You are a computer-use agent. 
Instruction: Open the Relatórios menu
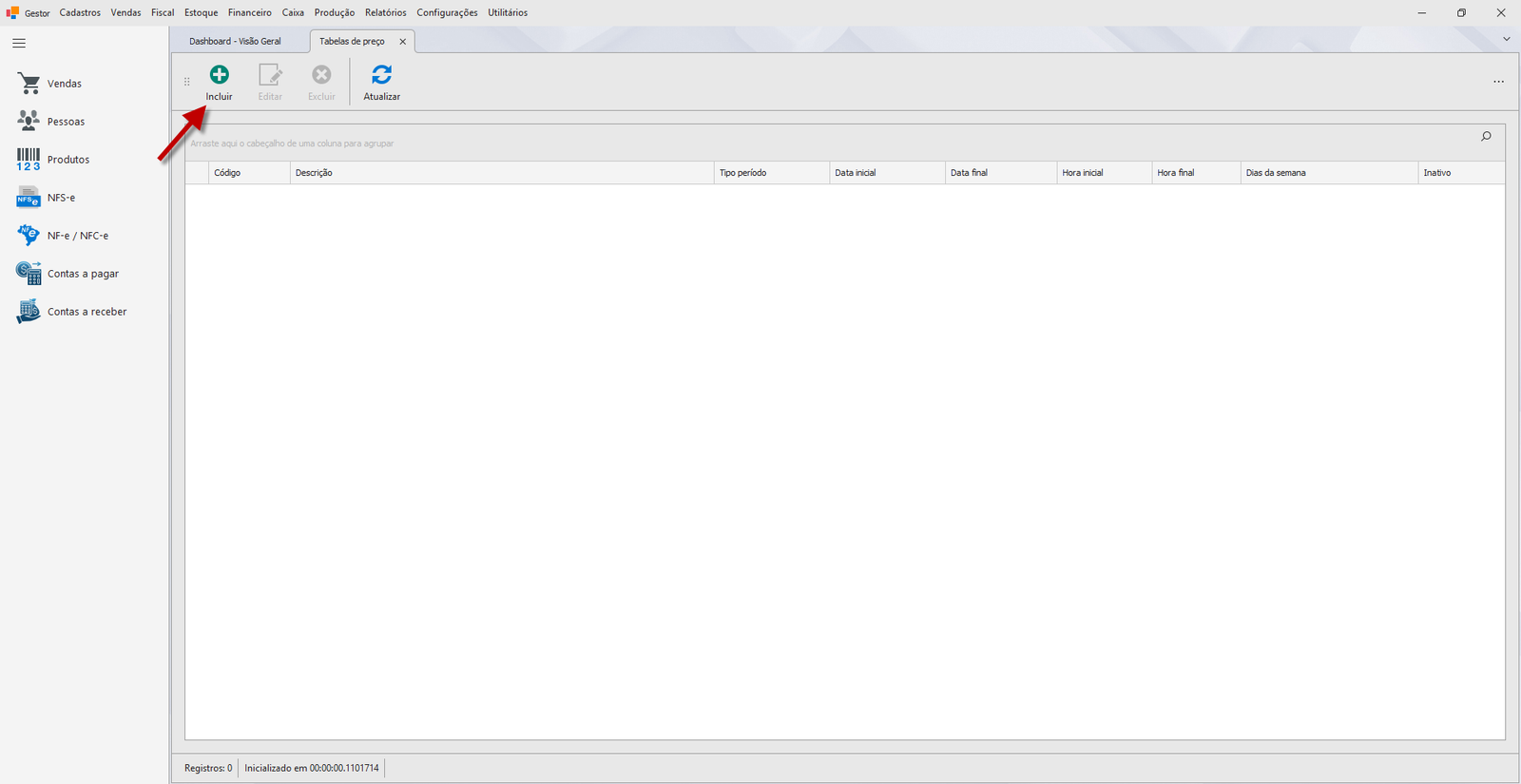click(x=386, y=12)
